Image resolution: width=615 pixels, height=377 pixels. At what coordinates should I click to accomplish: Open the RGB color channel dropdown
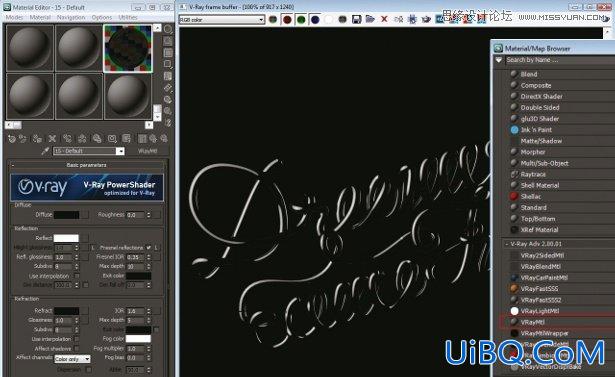click(x=222, y=20)
